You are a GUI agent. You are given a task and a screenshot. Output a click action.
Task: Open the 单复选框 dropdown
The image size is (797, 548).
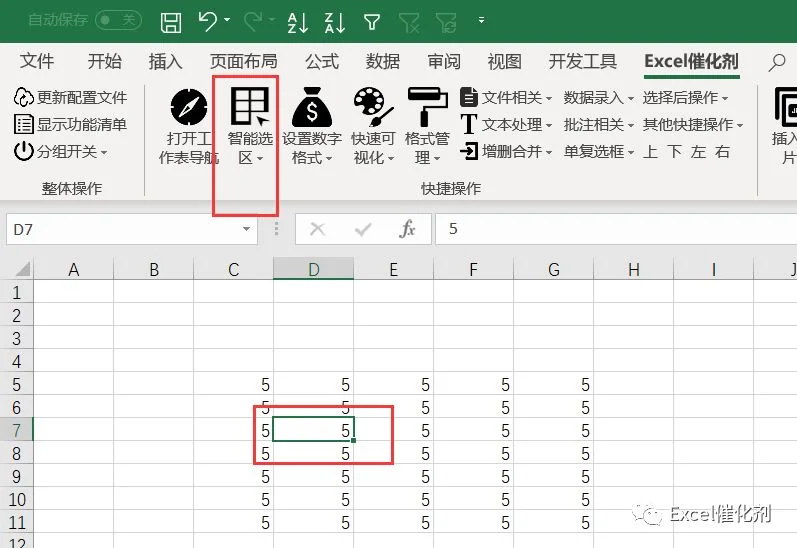click(x=598, y=151)
